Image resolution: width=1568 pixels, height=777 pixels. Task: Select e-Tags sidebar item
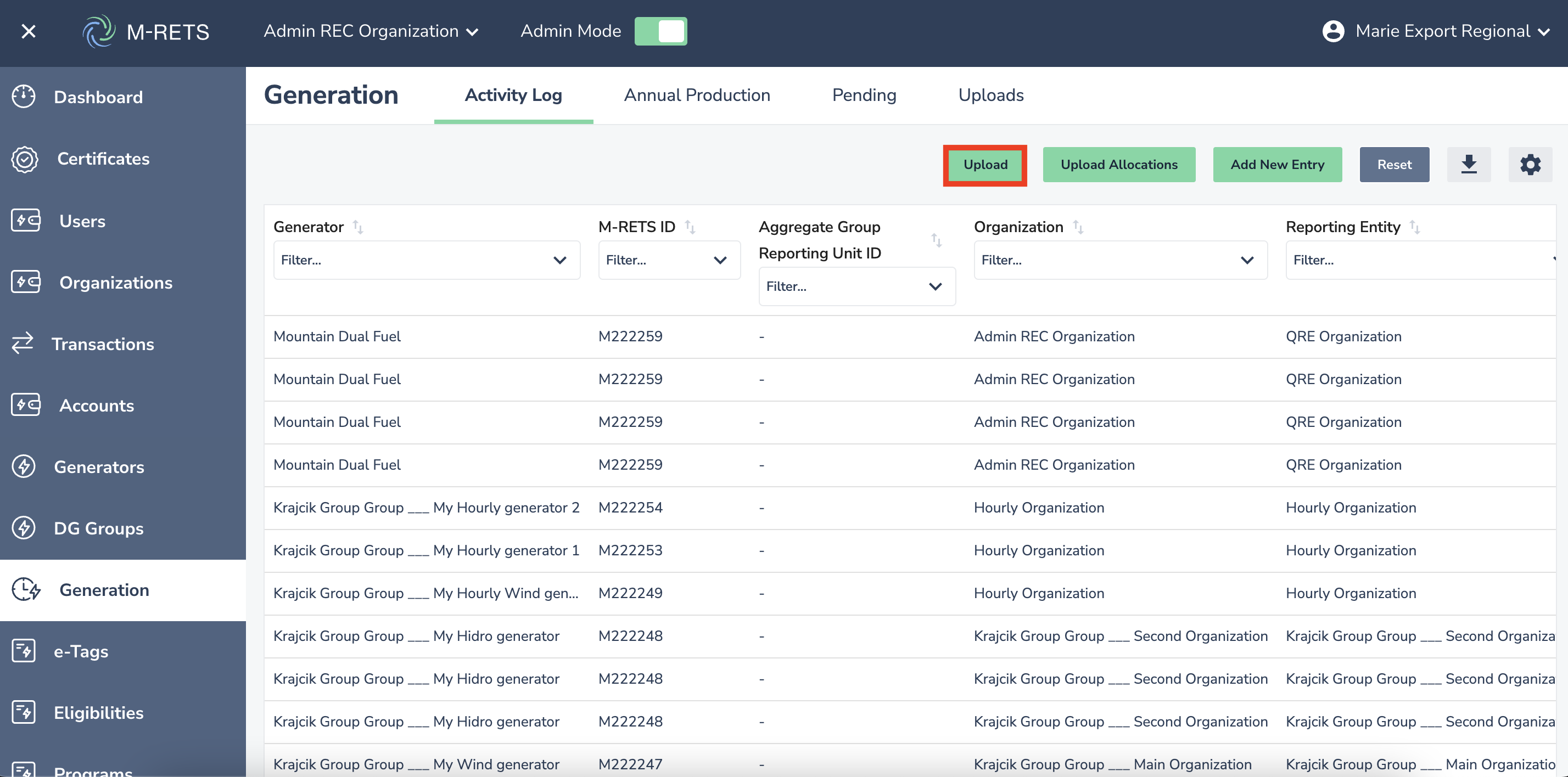click(x=81, y=651)
